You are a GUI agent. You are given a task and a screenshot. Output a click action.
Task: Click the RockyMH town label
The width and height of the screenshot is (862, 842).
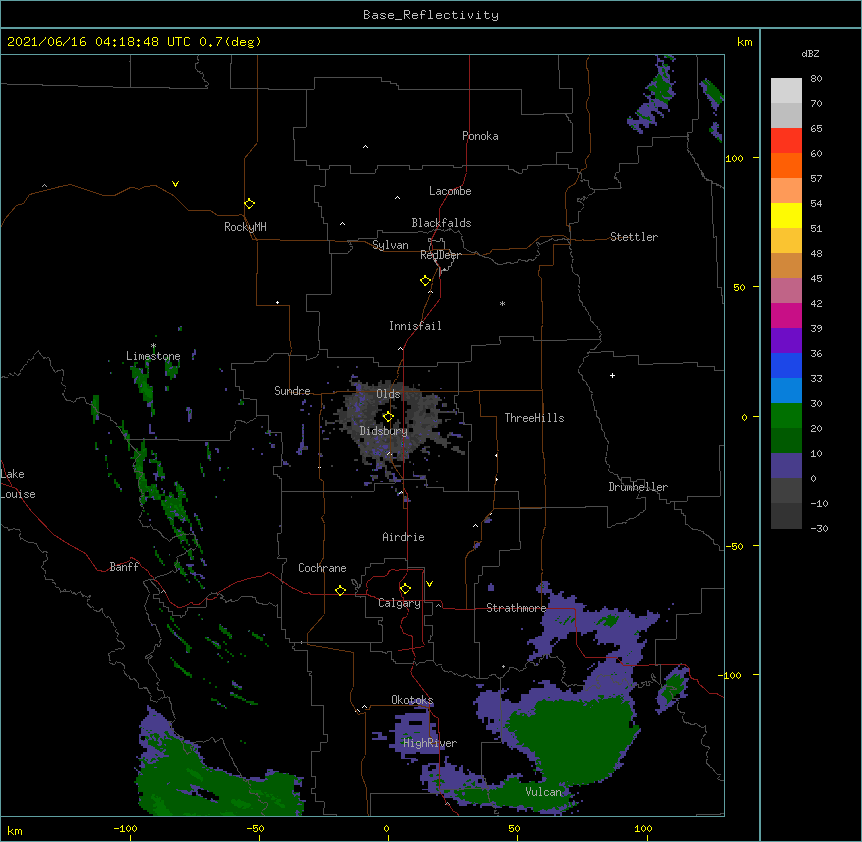click(245, 227)
